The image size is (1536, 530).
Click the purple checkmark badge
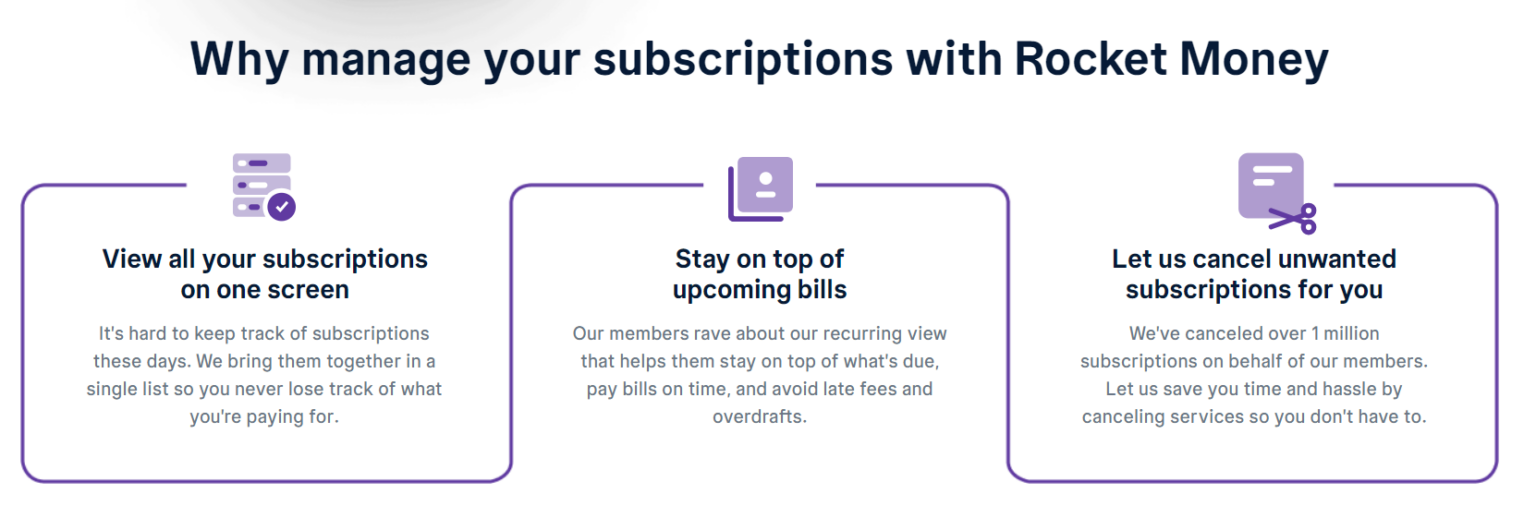point(281,206)
